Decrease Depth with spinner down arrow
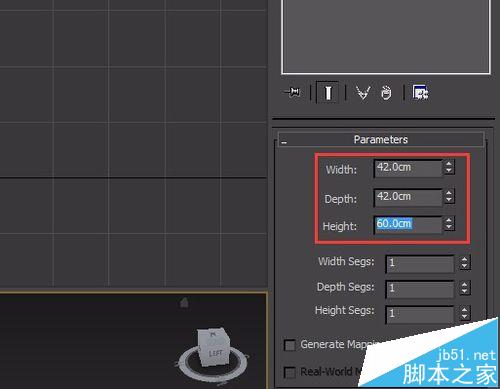500x389 pixels. coord(449,200)
